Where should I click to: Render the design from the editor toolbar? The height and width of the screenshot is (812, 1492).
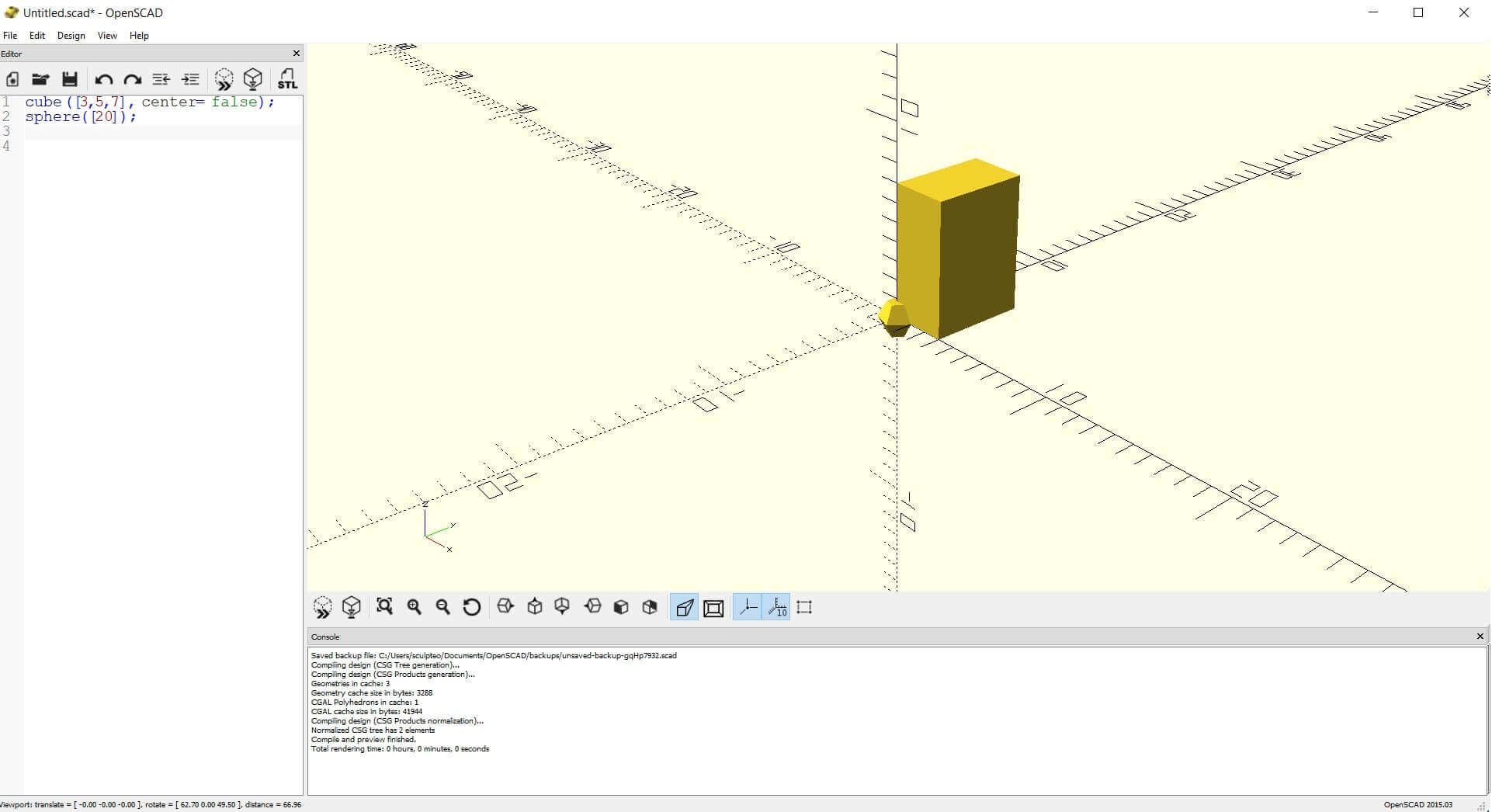point(253,79)
